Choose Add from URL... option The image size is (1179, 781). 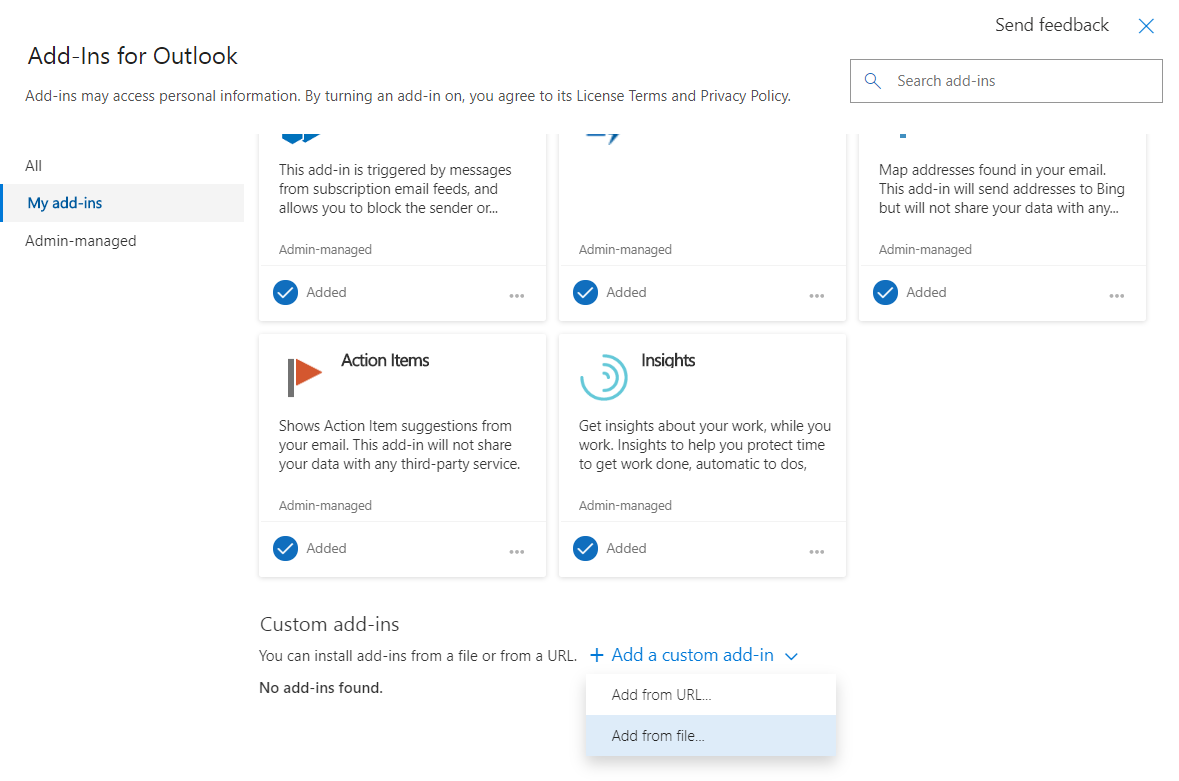pos(661,695)
